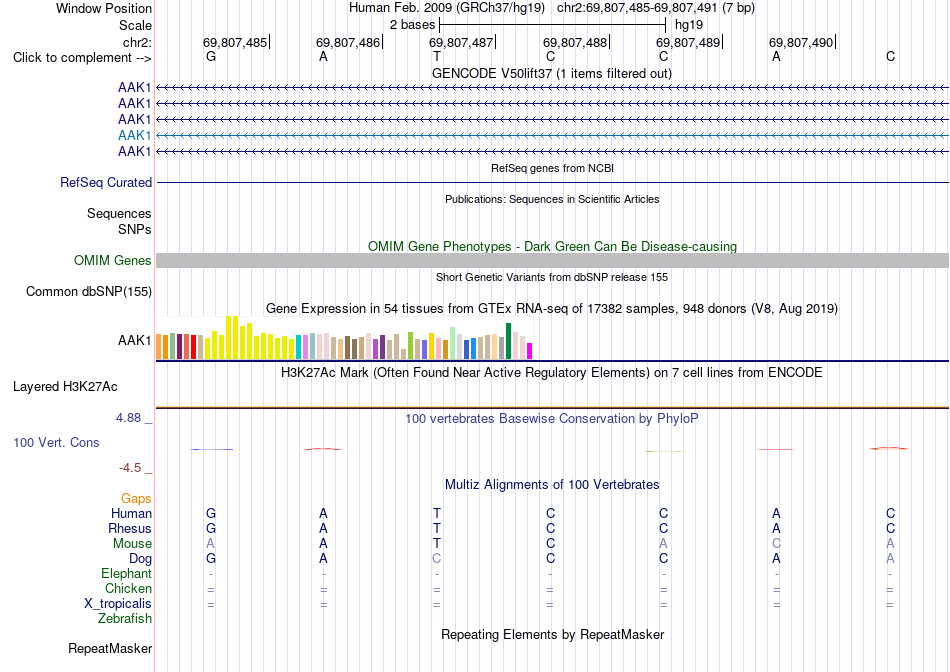Click the 4.88 upper conservation scale value

128,418
